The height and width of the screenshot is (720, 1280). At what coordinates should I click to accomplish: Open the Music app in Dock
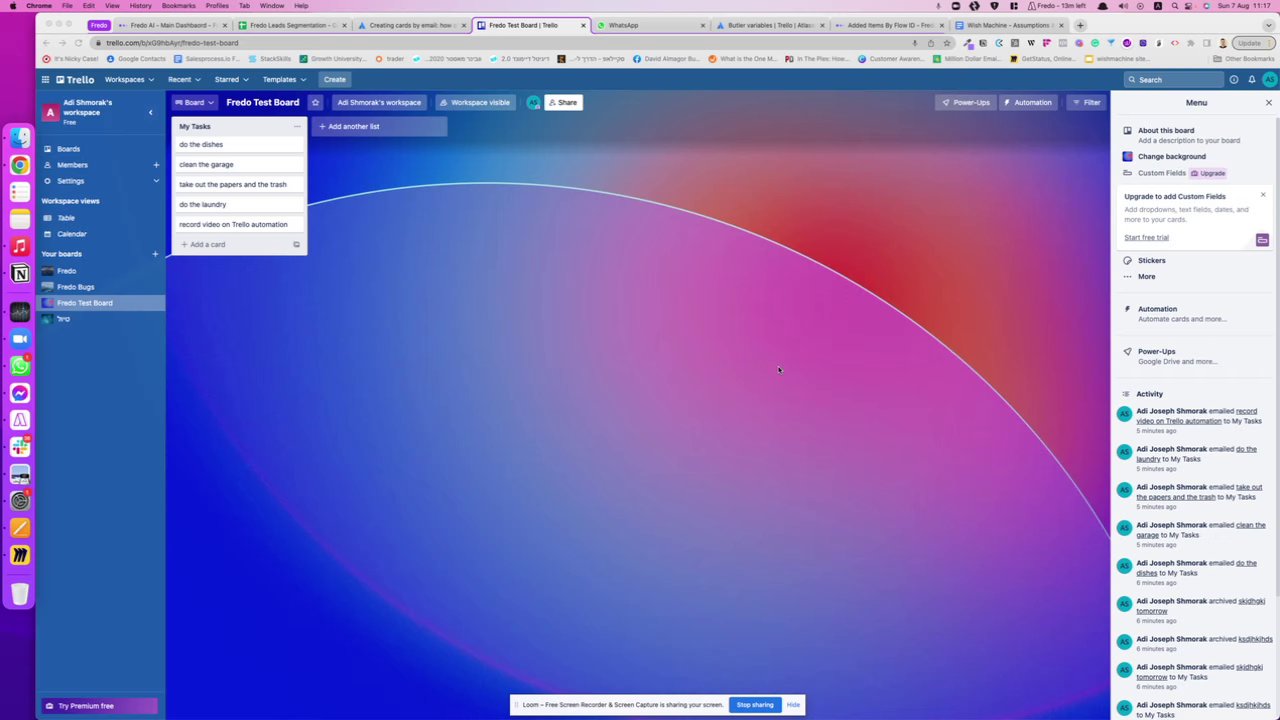pos(20,246)
